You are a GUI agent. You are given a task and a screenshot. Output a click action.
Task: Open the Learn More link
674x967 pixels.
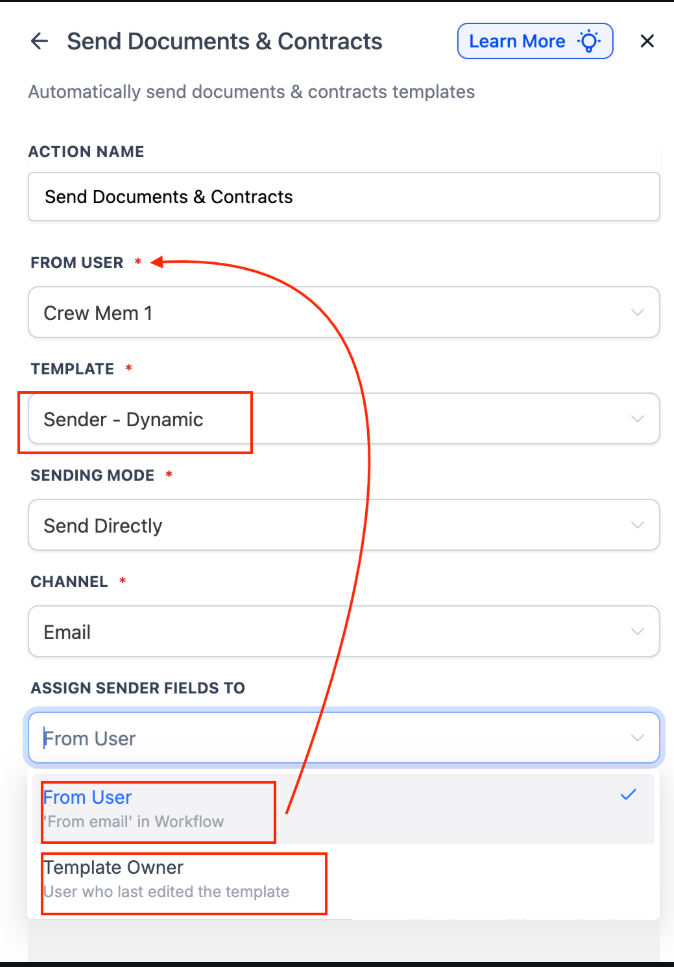click(517, 41)
